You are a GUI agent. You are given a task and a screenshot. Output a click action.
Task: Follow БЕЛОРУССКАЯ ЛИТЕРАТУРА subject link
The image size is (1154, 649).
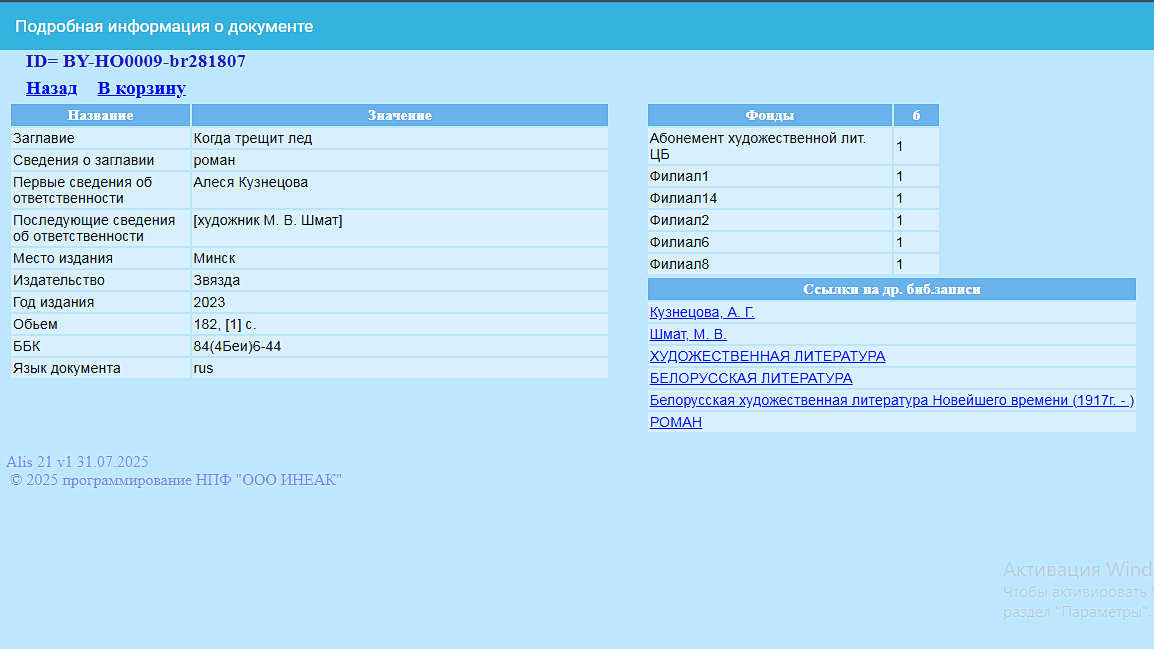point(751,378)
